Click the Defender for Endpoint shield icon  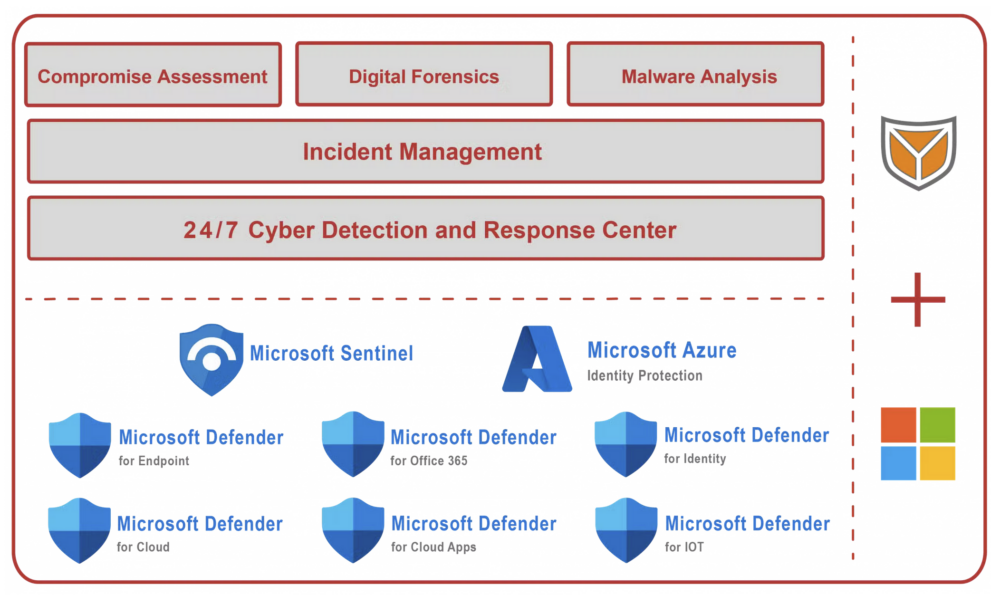[80, 445]
